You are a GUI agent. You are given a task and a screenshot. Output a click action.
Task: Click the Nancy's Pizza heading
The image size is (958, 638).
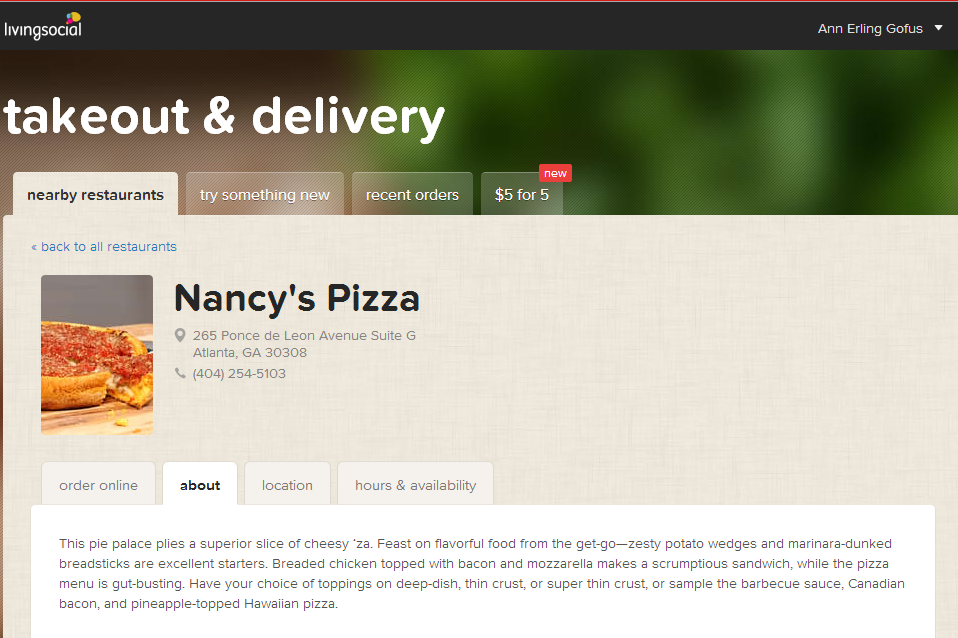point(297,298)
